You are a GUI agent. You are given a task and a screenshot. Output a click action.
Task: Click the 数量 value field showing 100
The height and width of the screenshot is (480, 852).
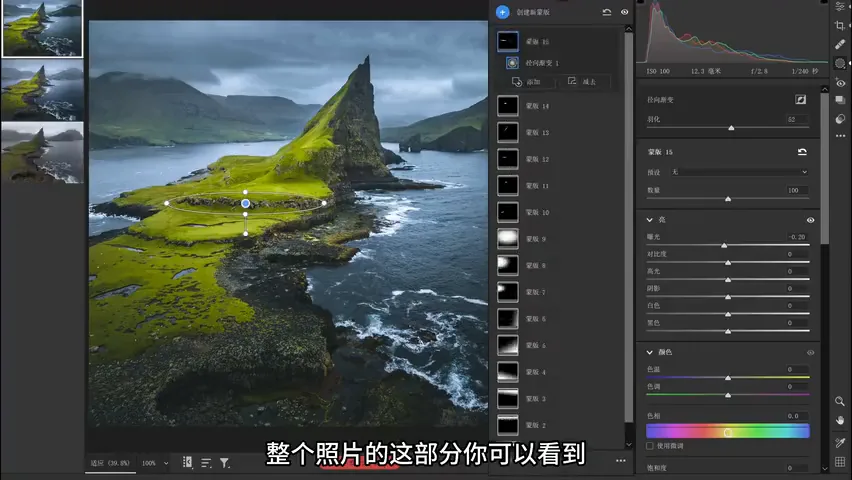[797, 190]
